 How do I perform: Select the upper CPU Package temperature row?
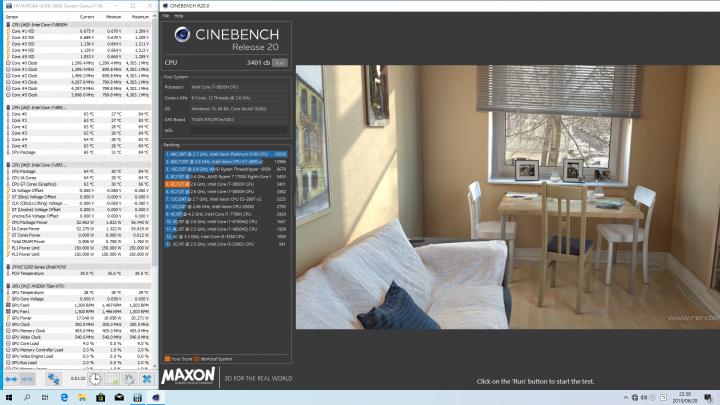tap(78, 152)
